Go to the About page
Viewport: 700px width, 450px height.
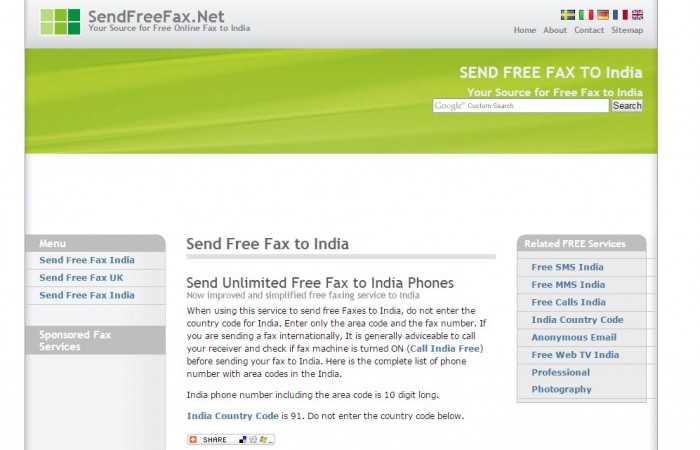tap(555, 30)
